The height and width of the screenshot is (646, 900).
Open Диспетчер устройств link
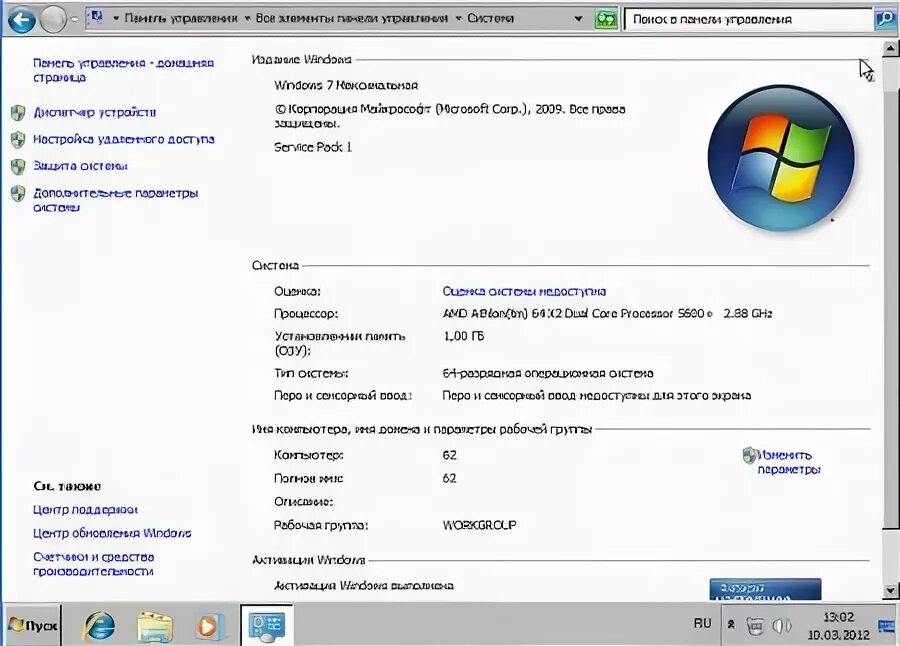(95, 113)
